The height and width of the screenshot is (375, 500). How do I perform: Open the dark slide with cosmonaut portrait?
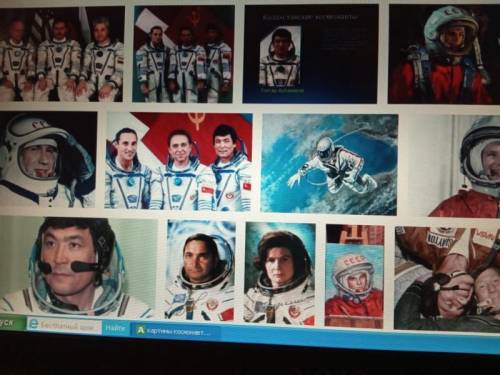point(311,54)
